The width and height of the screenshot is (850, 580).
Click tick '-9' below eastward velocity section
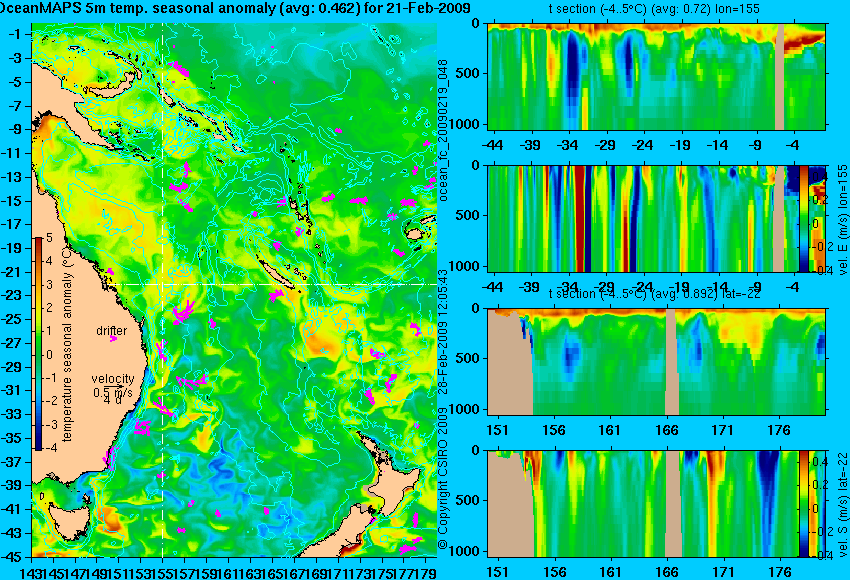[756, 287]
